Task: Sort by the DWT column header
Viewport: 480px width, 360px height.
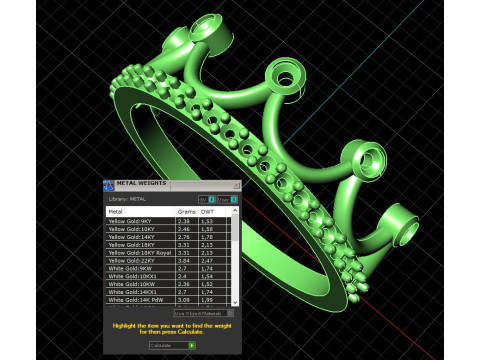Action: click(212, 211)
